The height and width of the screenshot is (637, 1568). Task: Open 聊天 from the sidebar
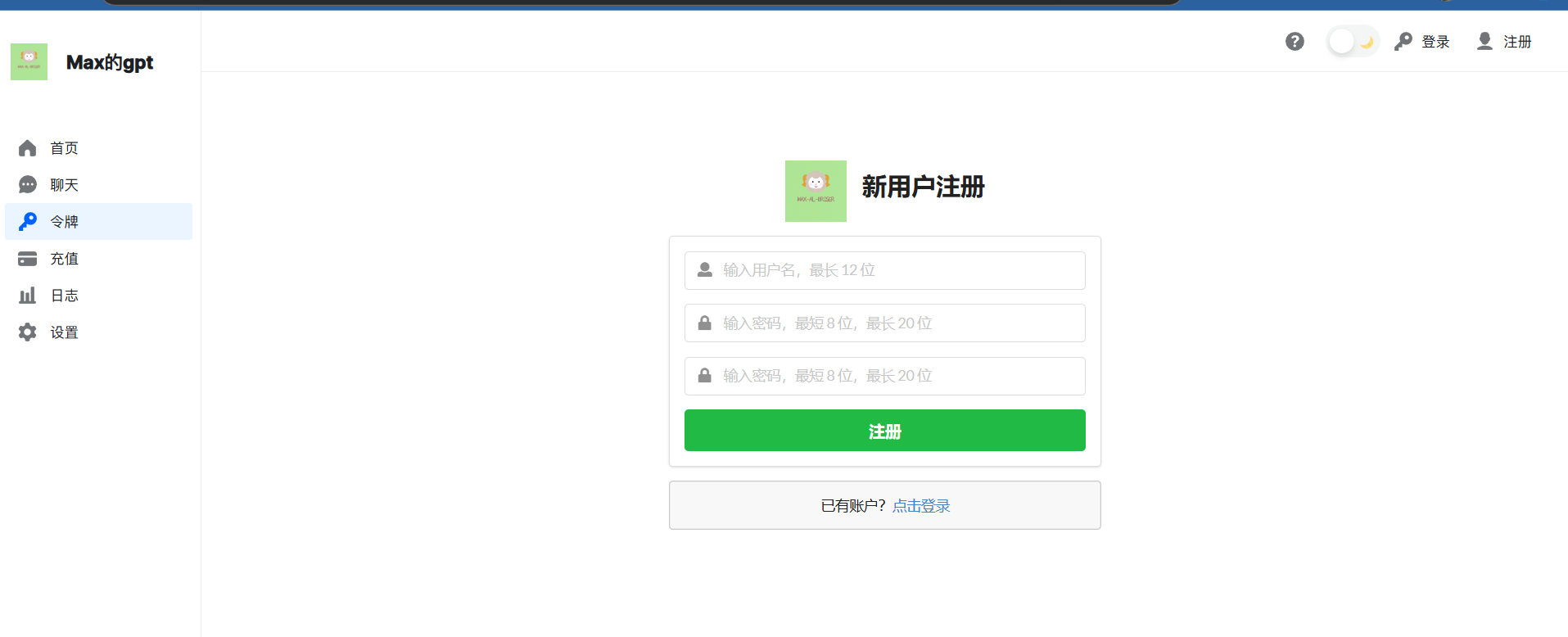click(98, 185)
